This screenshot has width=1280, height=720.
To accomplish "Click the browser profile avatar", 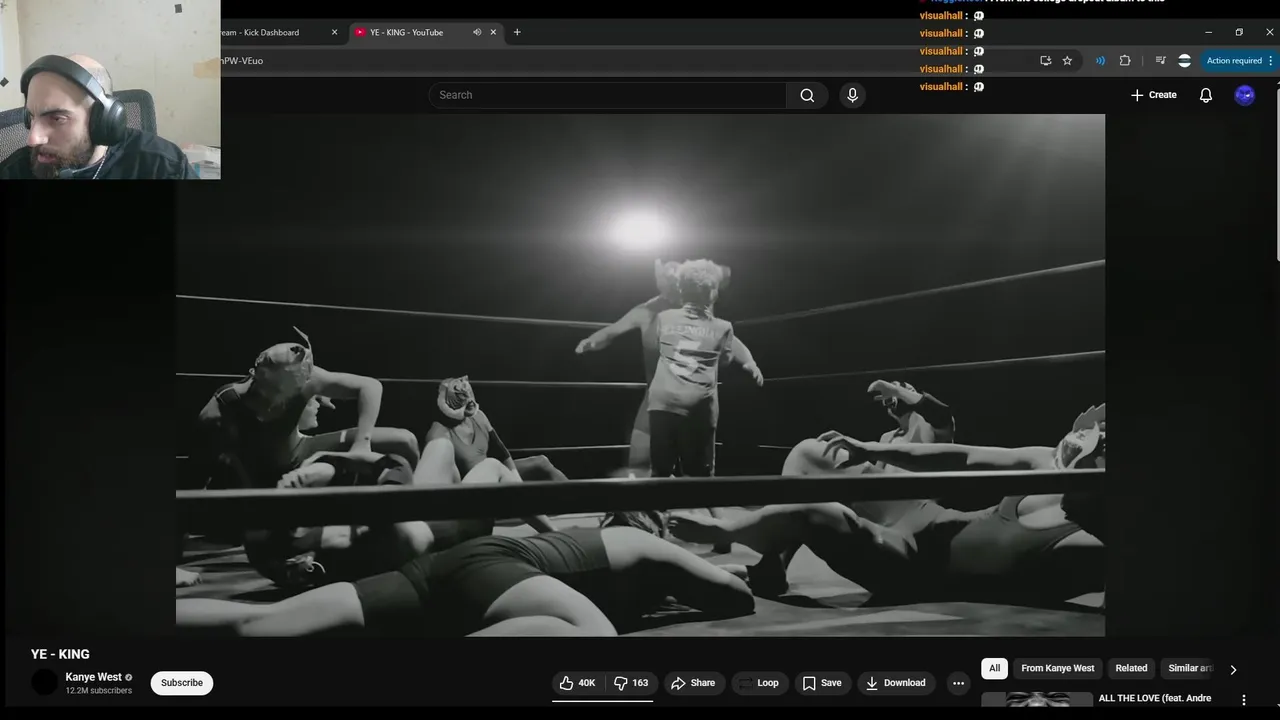I will [x=1185, y=61].
